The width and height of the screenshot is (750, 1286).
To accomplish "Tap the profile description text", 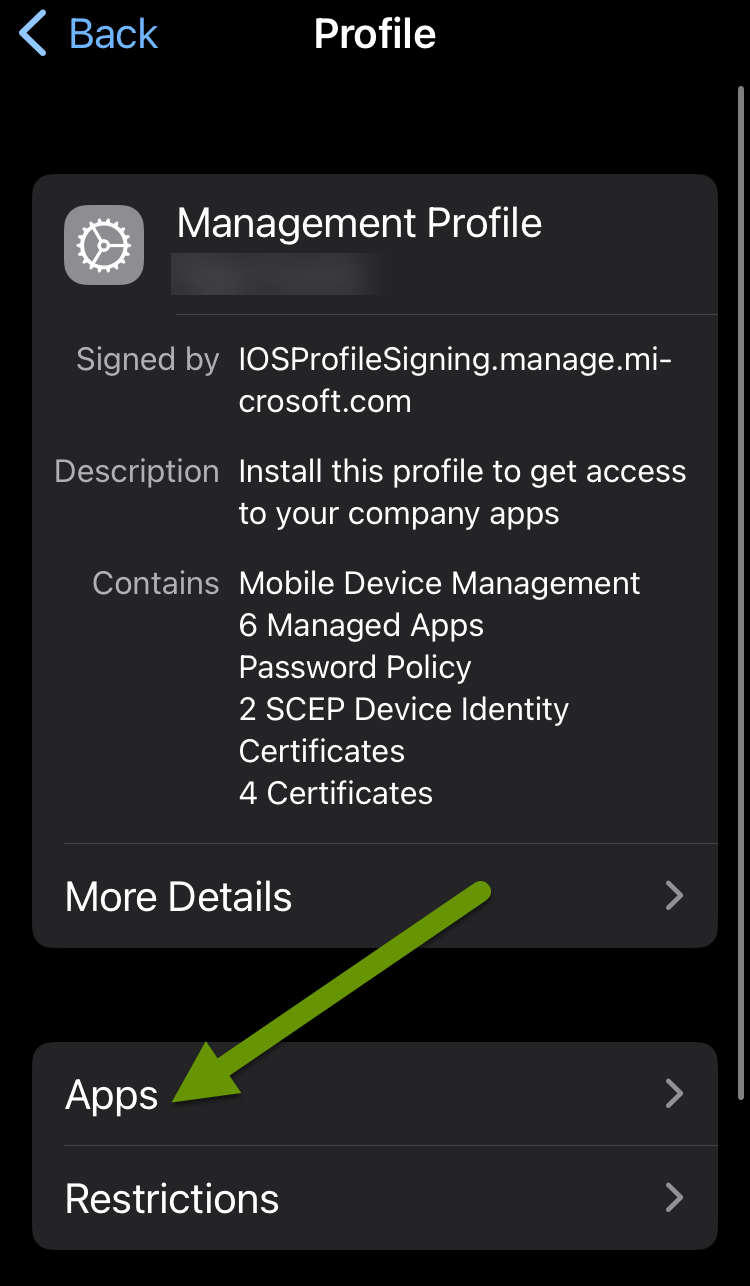I will coord(462,491).
